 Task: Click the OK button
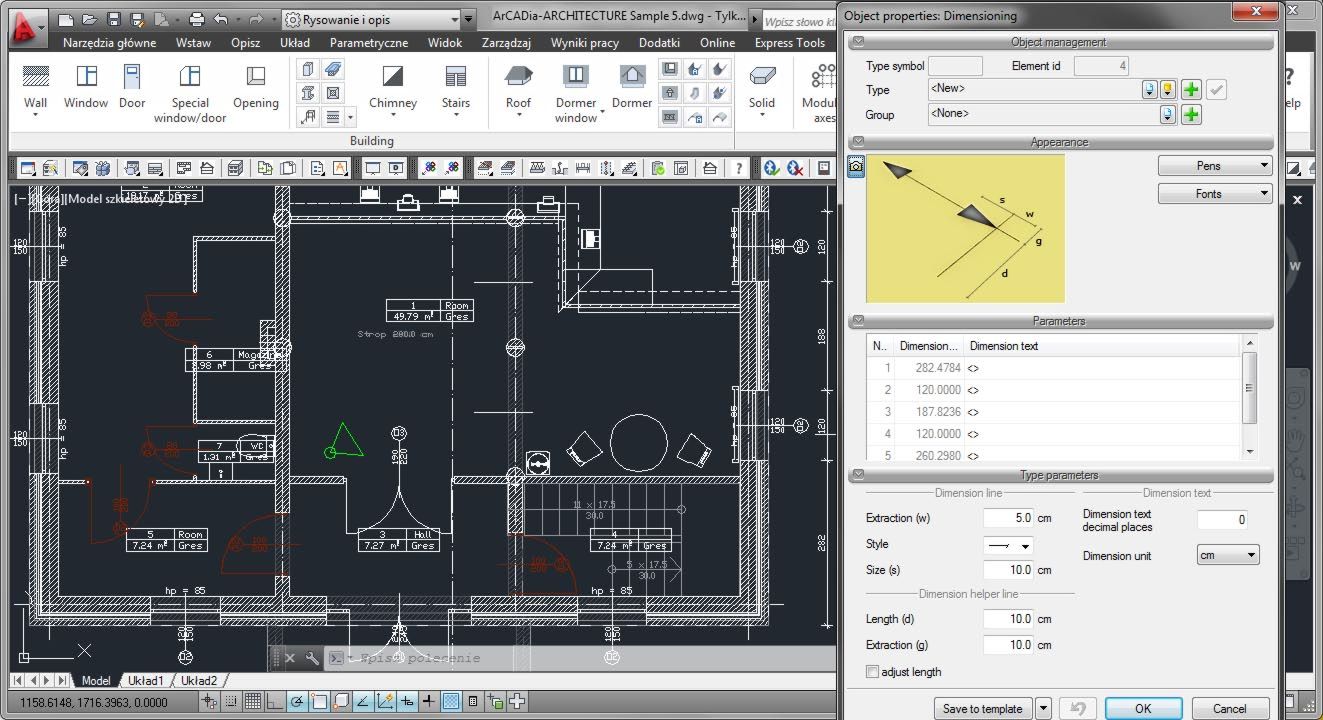click(x=1143, y=708)
